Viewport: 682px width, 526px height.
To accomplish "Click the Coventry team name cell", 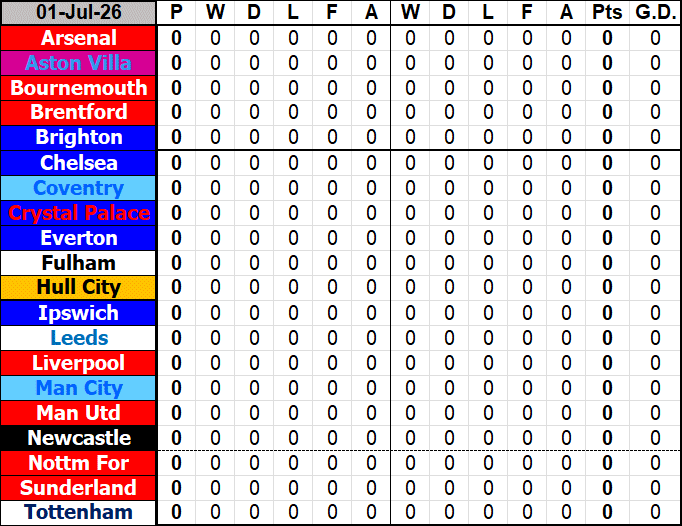I will click(x=78, y=188).
